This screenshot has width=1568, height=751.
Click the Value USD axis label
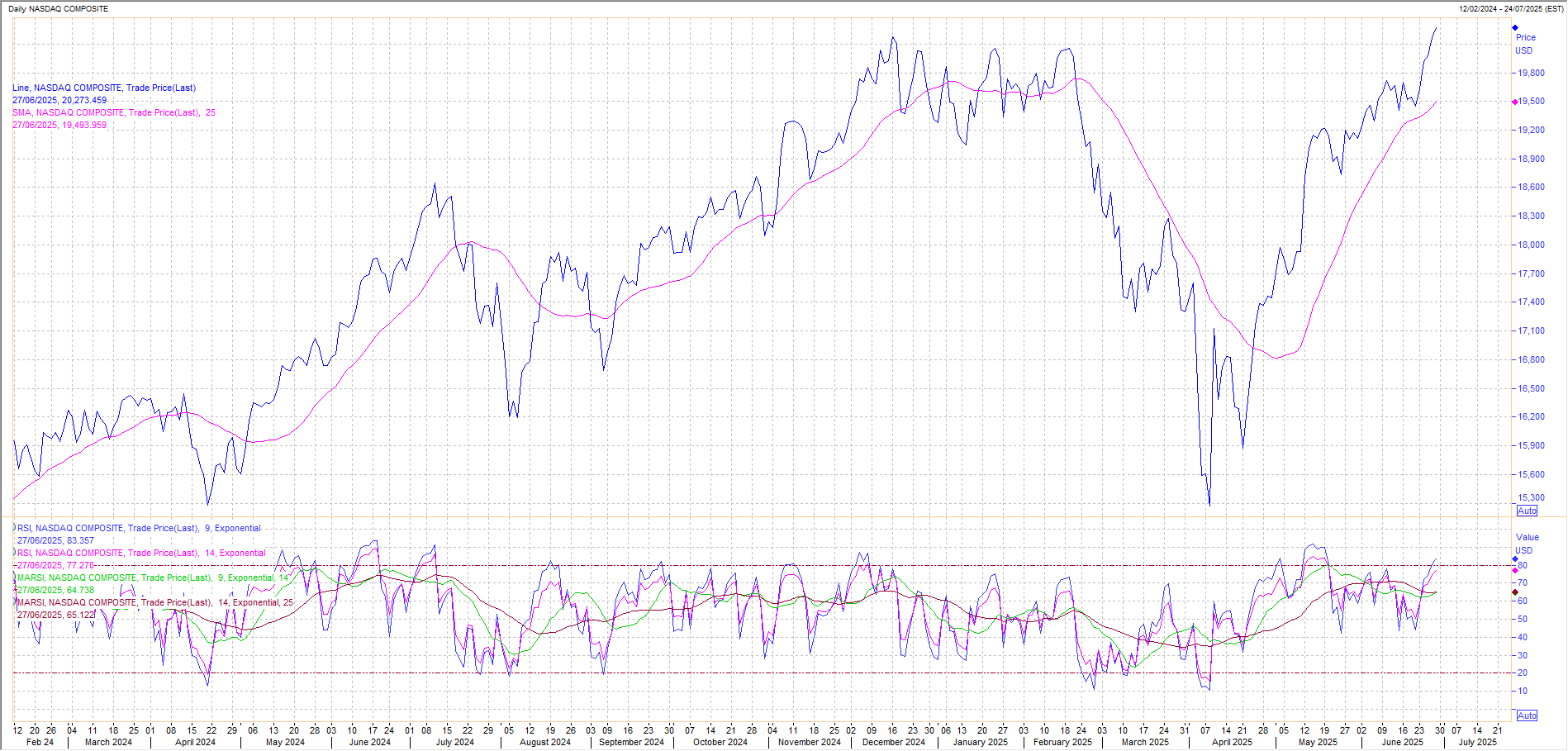point(1527,544)
